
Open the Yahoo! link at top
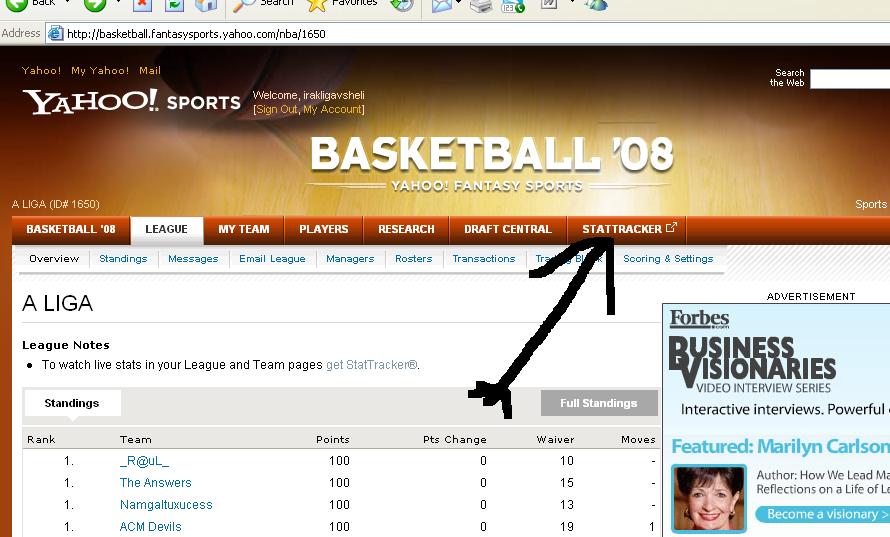coord(41,70)
